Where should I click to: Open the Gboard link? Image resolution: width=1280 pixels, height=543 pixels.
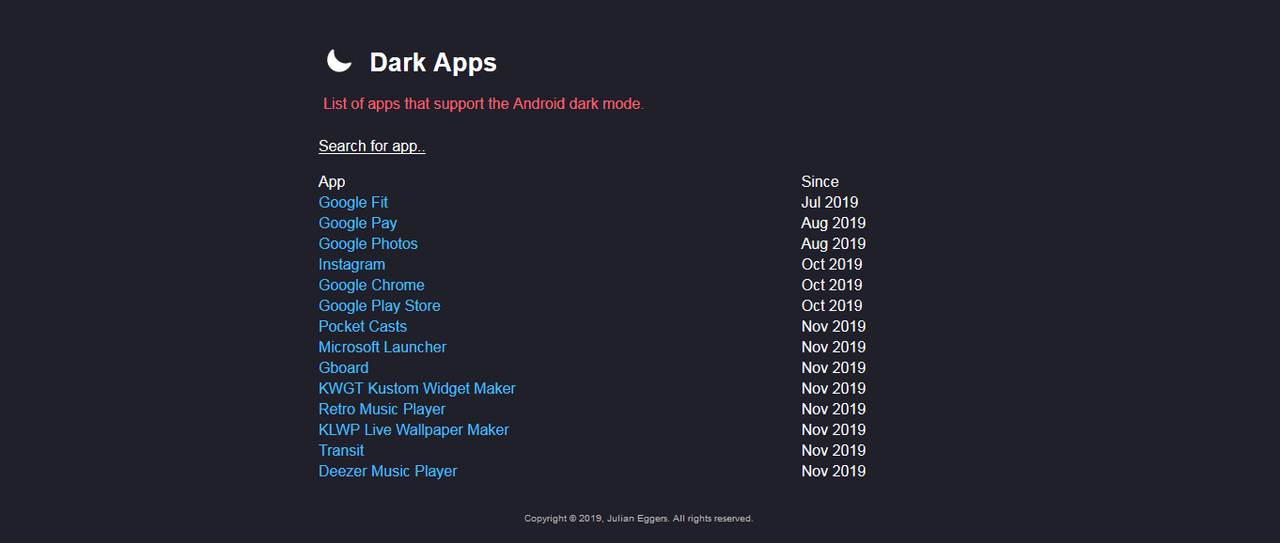click(344, 368)
